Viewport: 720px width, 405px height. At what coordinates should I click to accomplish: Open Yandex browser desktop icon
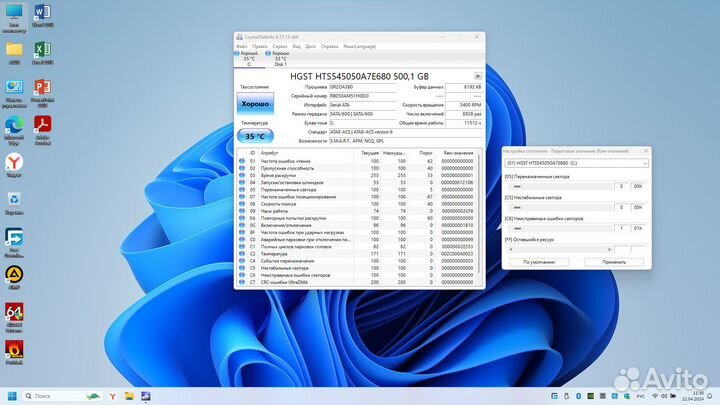pyautogui.click(x=14, y=163)
